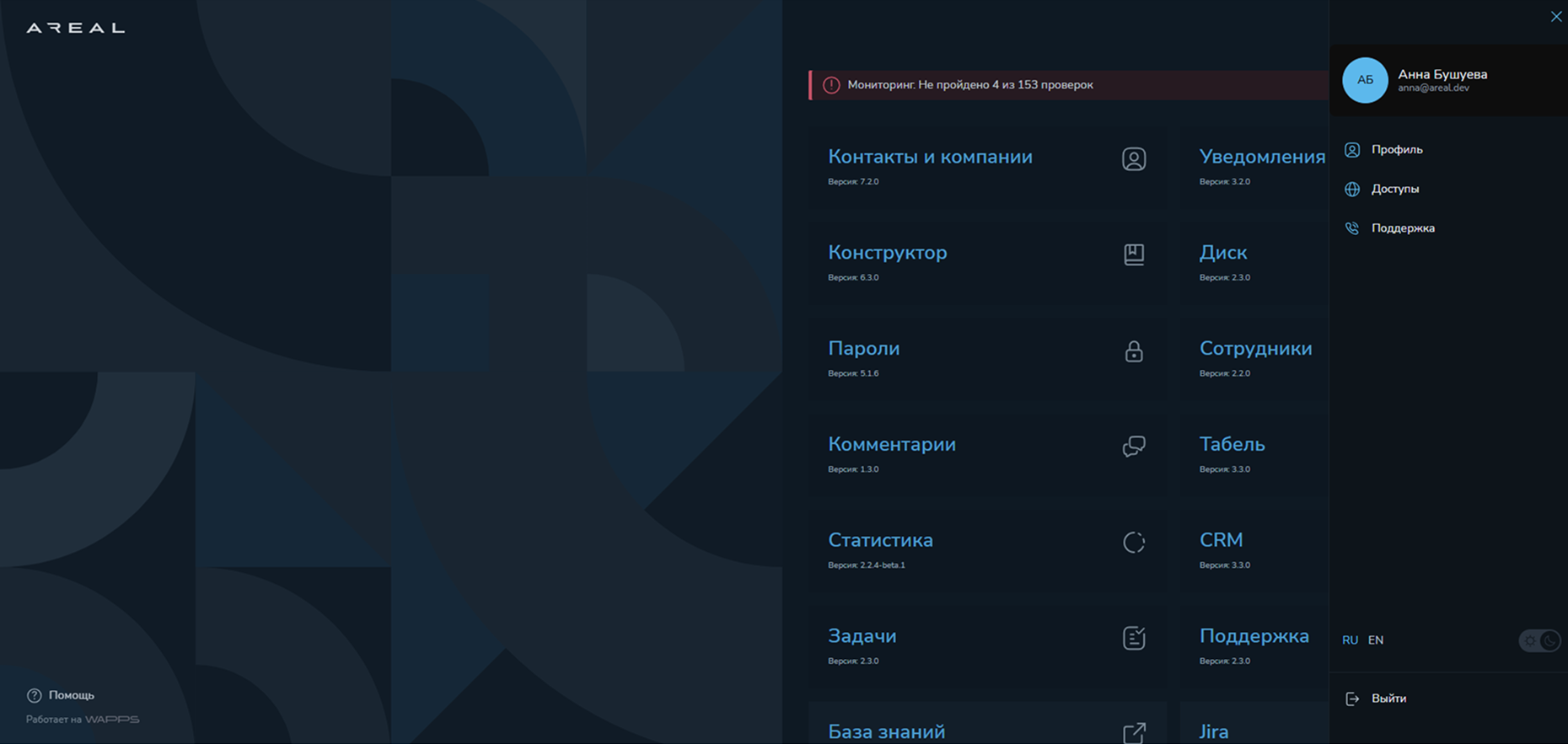Click the AREAL logo
Image resolution: width=1568 pixels, height=744 pixels.
pyautogui.click(x=75, y=28)
